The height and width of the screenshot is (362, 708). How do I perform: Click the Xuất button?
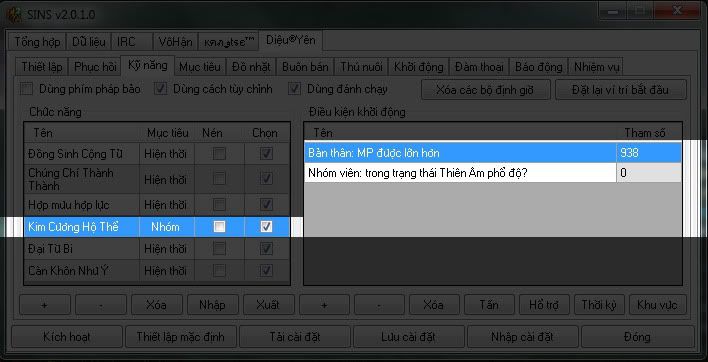coord(268,305)
